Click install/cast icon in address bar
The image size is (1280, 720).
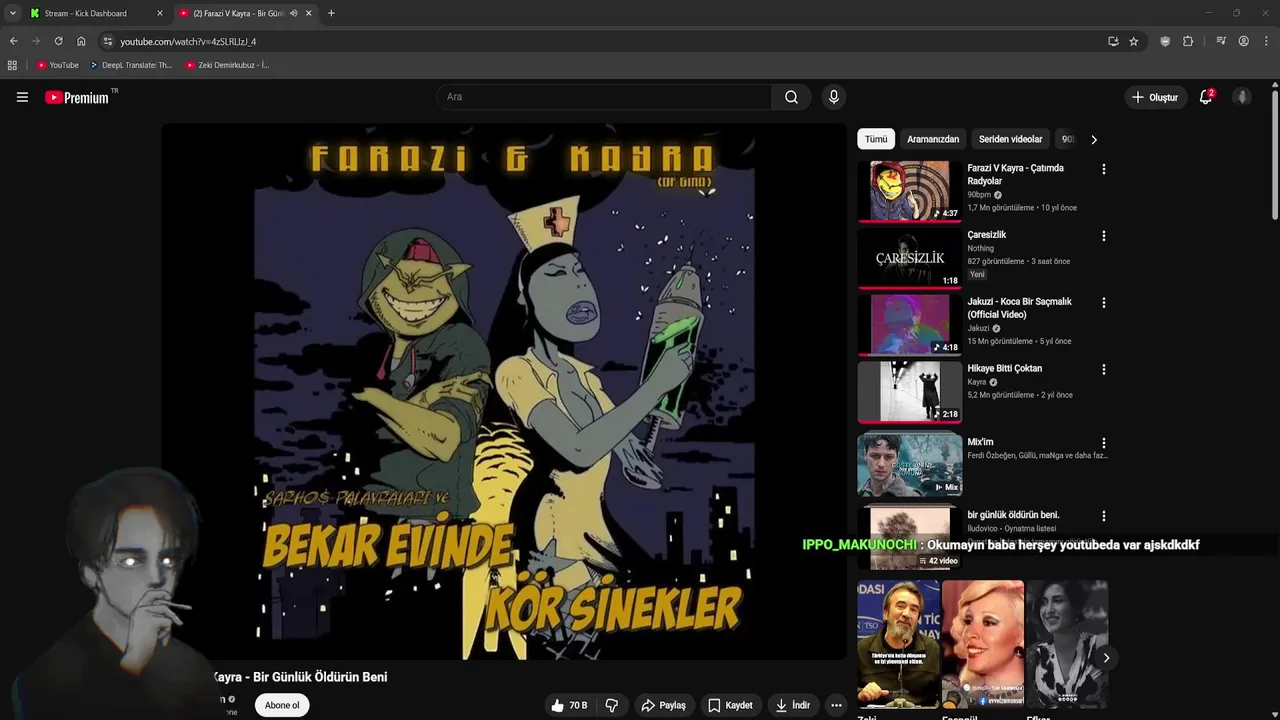[x=1113, y=41]
